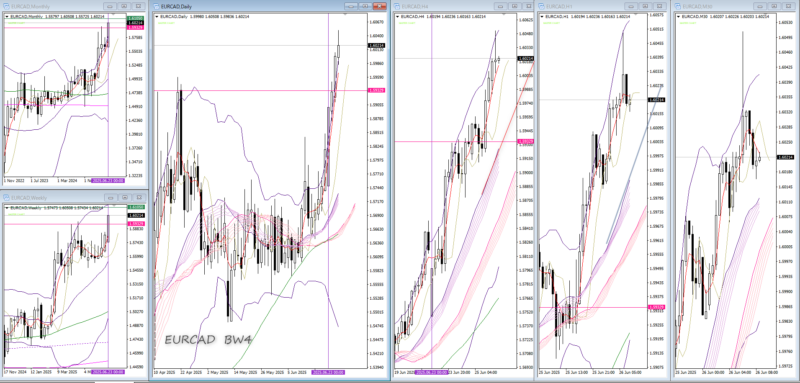Screen dimensions: 800x383
Task: Click pink 1.59329 price label on H4 chart
Action: click(526, 141)
